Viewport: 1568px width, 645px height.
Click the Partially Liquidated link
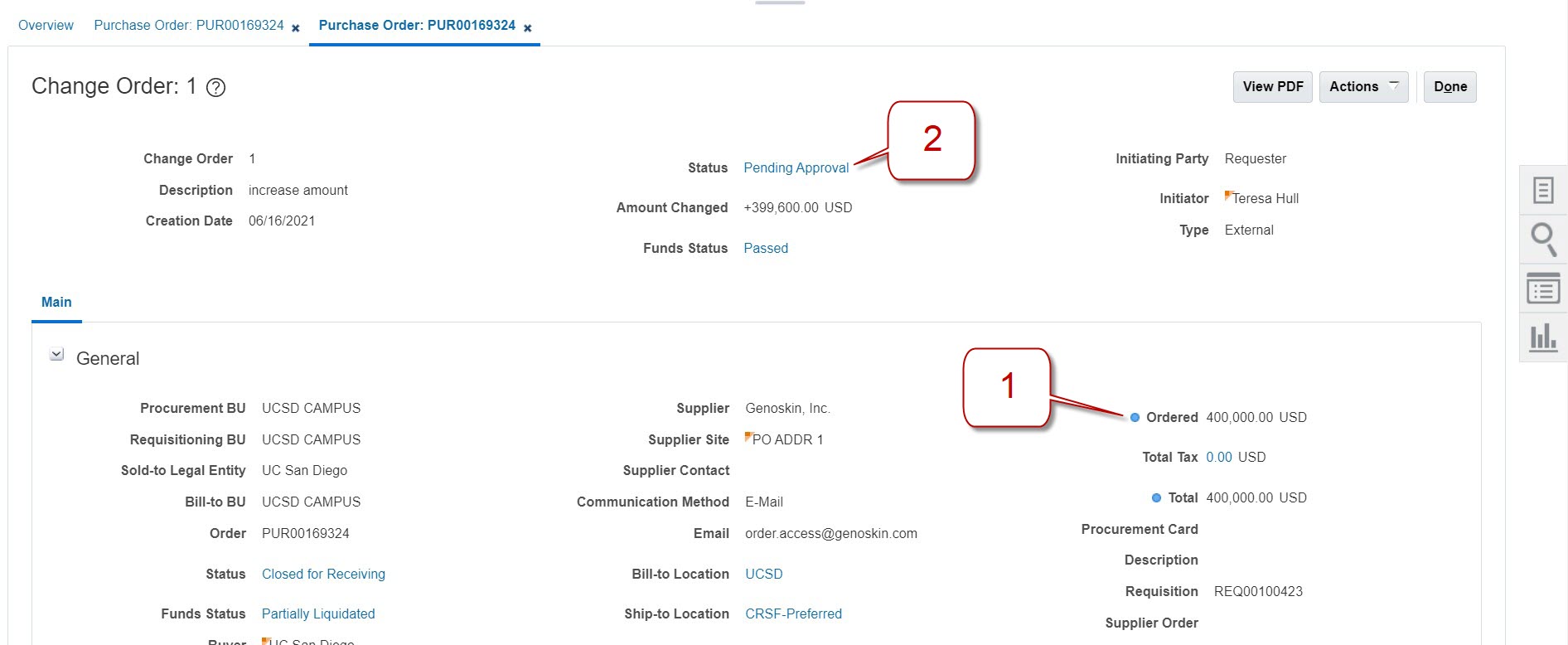pos(318,614)
